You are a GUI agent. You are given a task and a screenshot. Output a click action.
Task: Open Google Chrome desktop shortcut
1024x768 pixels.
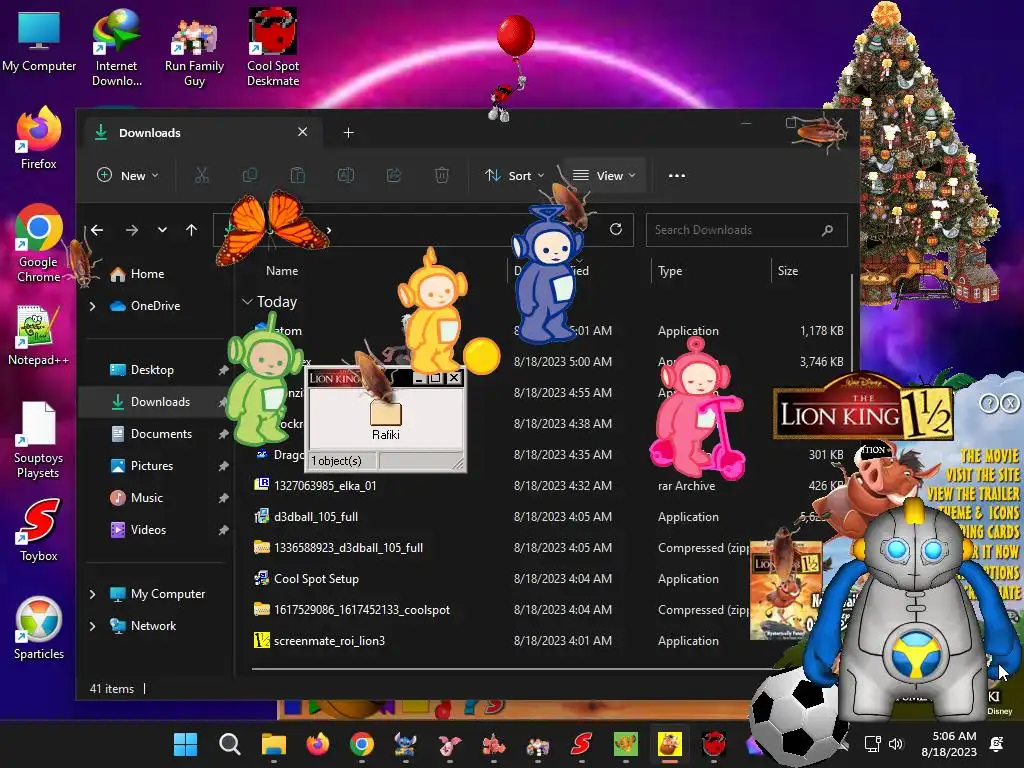tap(39, 243)
